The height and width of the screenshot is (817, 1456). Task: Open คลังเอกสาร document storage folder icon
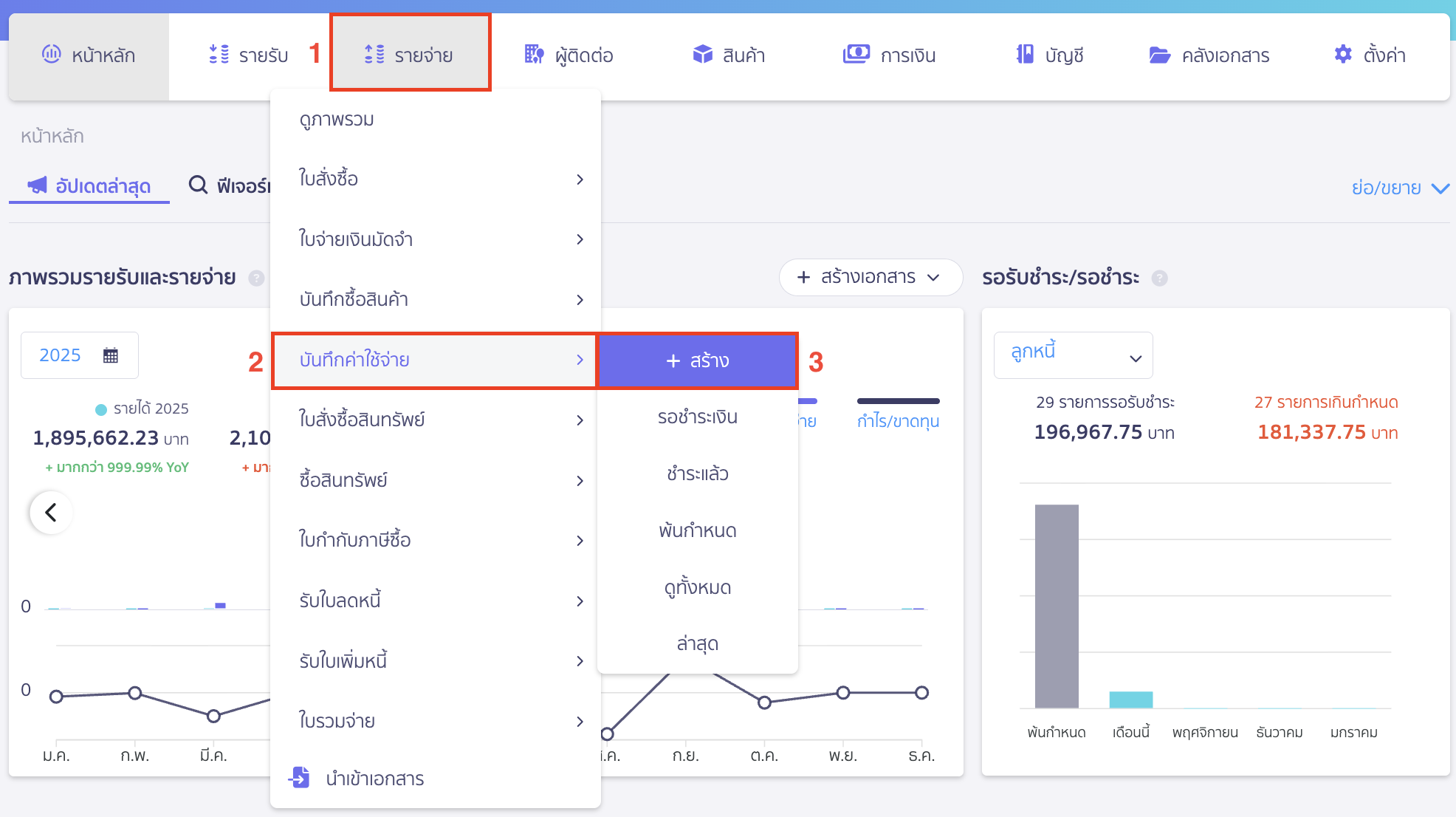[x=1161, y=54]
